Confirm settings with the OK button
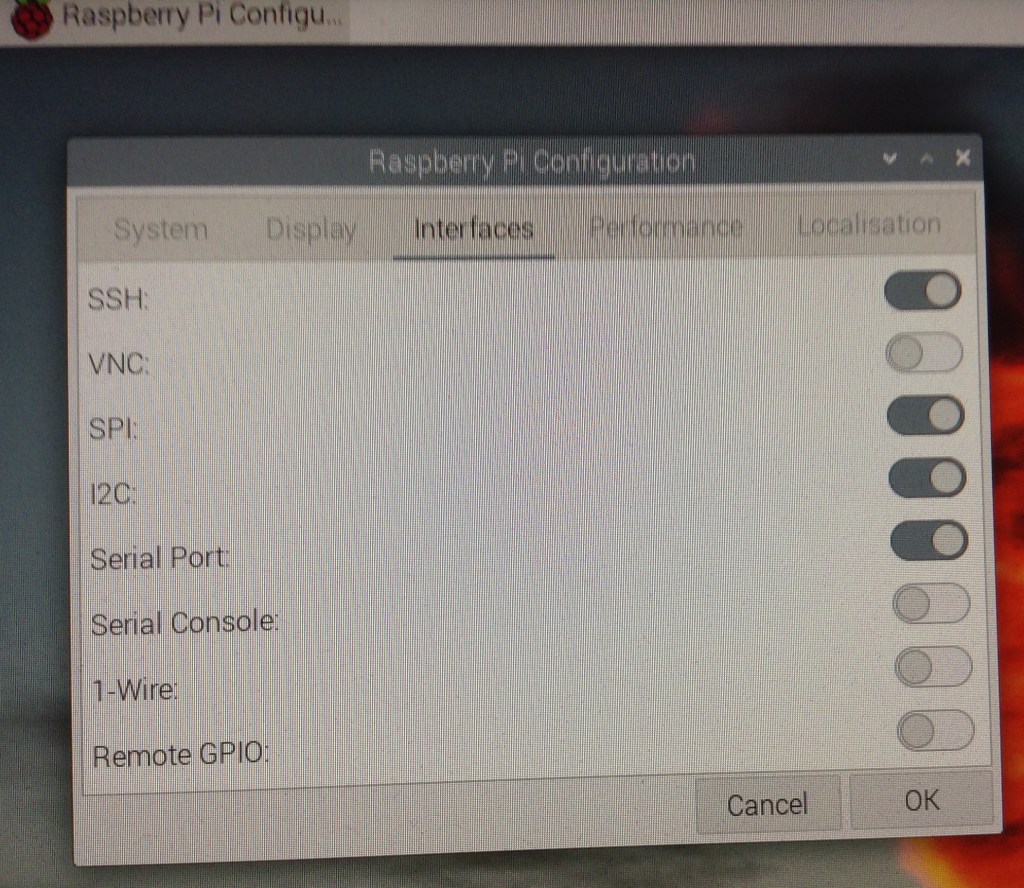Viewport: 1024px width, 888px height. (x=921, y=800)
